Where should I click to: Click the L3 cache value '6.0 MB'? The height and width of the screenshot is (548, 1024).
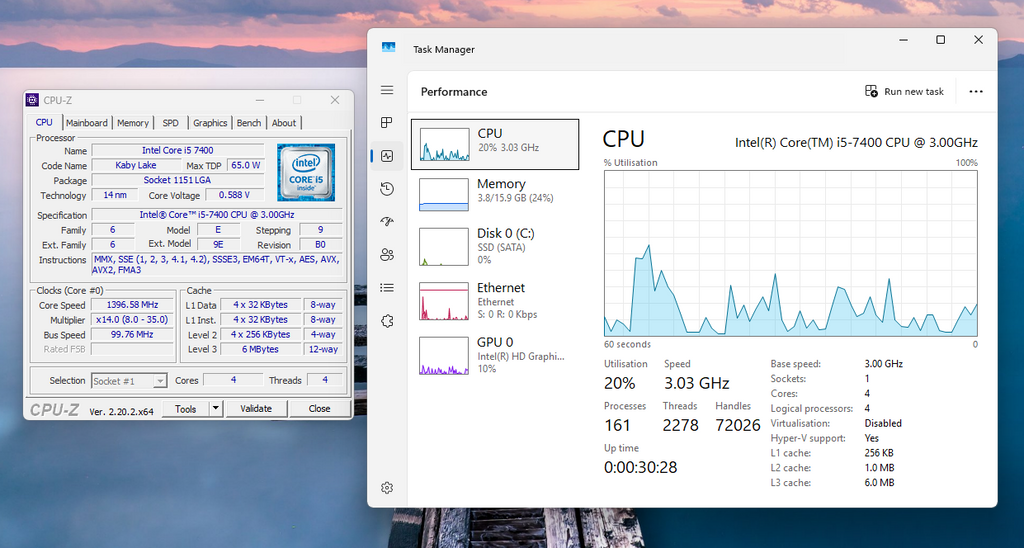tap(879, 483)
